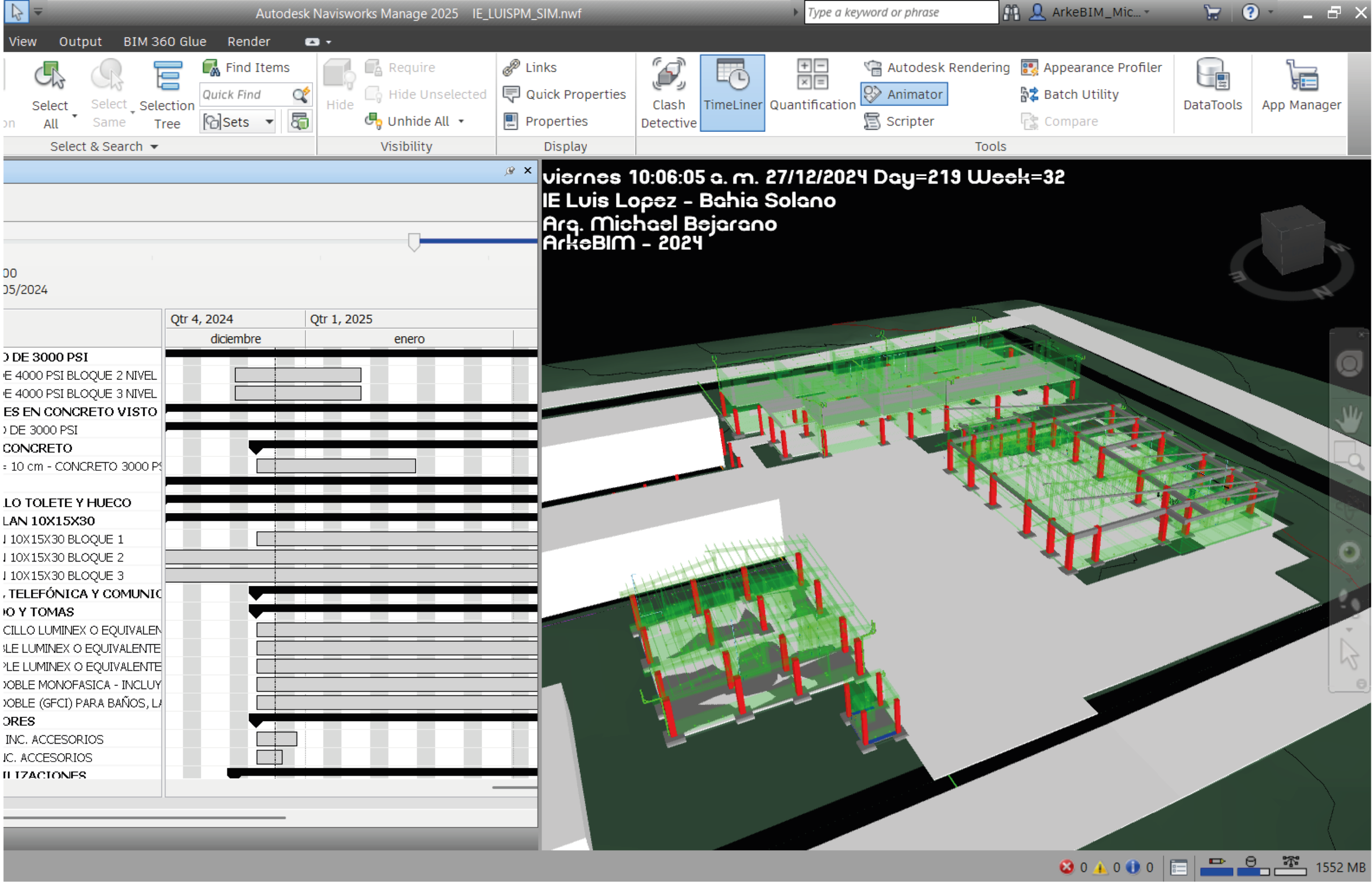This screenshot has width=1372, height=883.
Task: Open the Sets dropdown
Action: click(238, 122)
